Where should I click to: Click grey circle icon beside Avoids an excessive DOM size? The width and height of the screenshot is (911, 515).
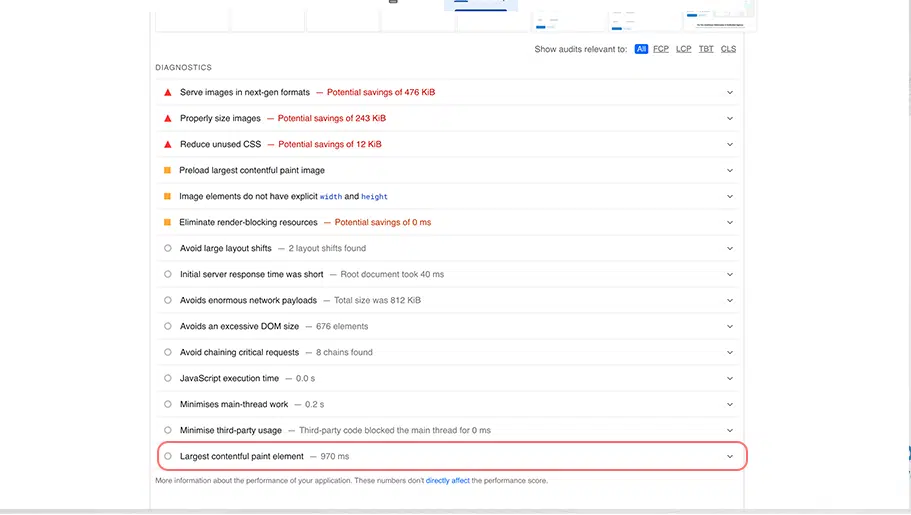167,326
